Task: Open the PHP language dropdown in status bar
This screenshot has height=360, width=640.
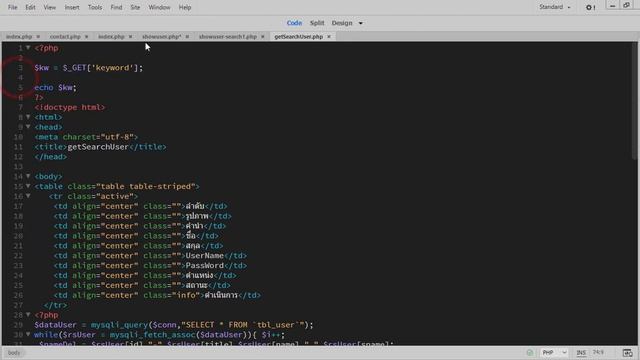Action: point(554,353)
